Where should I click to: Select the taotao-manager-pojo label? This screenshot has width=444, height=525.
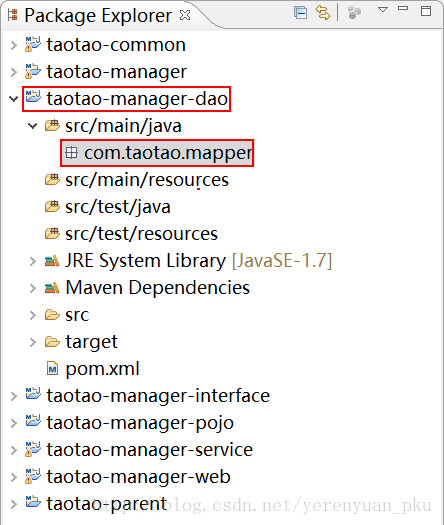140,423
